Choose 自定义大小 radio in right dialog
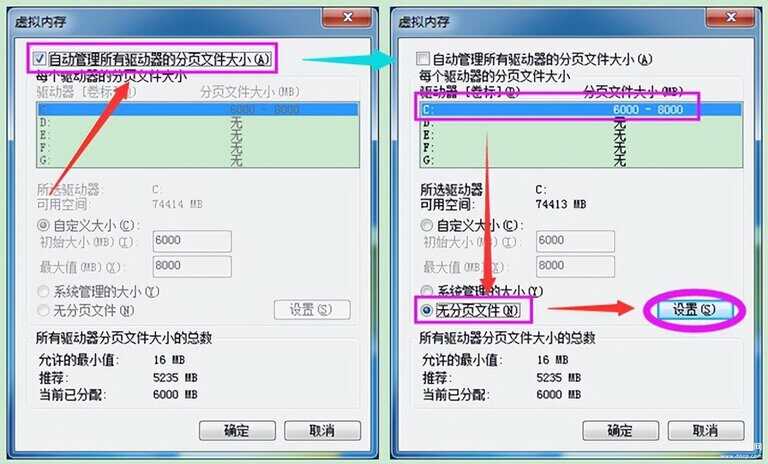This screenshot has width=768, height=464. tap(427, 225)
